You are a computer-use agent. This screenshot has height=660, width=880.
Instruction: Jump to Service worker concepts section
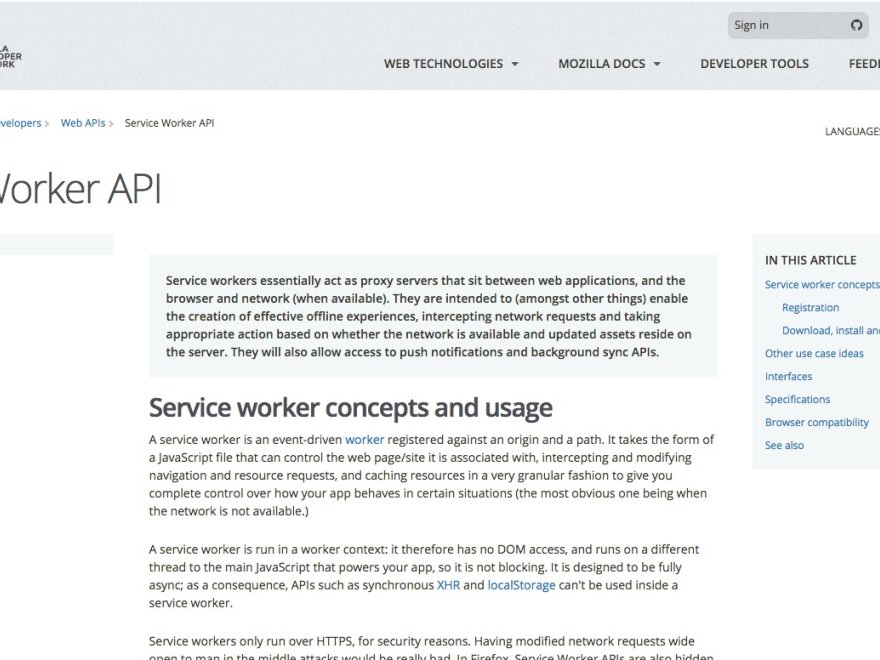tap(822, 284)
